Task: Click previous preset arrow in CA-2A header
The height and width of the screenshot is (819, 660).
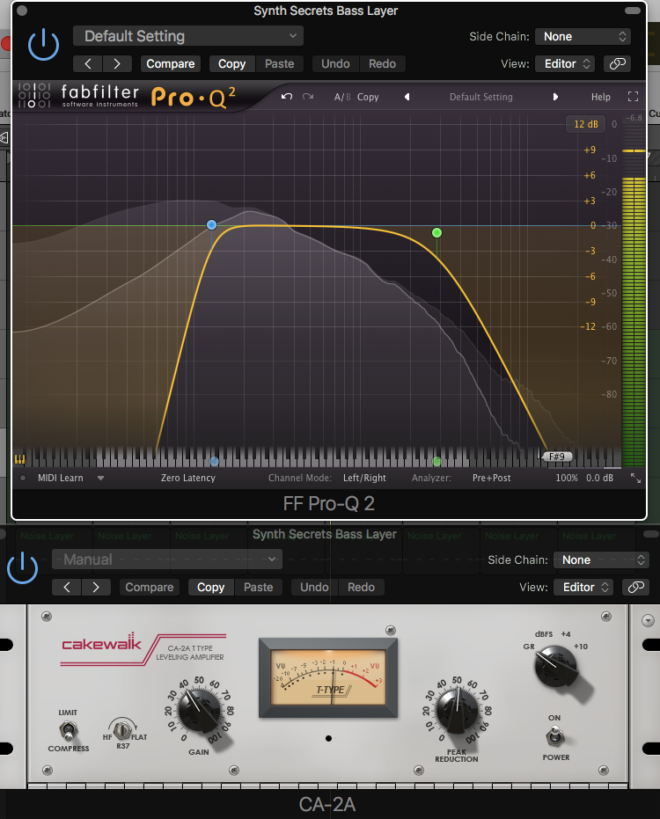Action: [x=67, y=587]
